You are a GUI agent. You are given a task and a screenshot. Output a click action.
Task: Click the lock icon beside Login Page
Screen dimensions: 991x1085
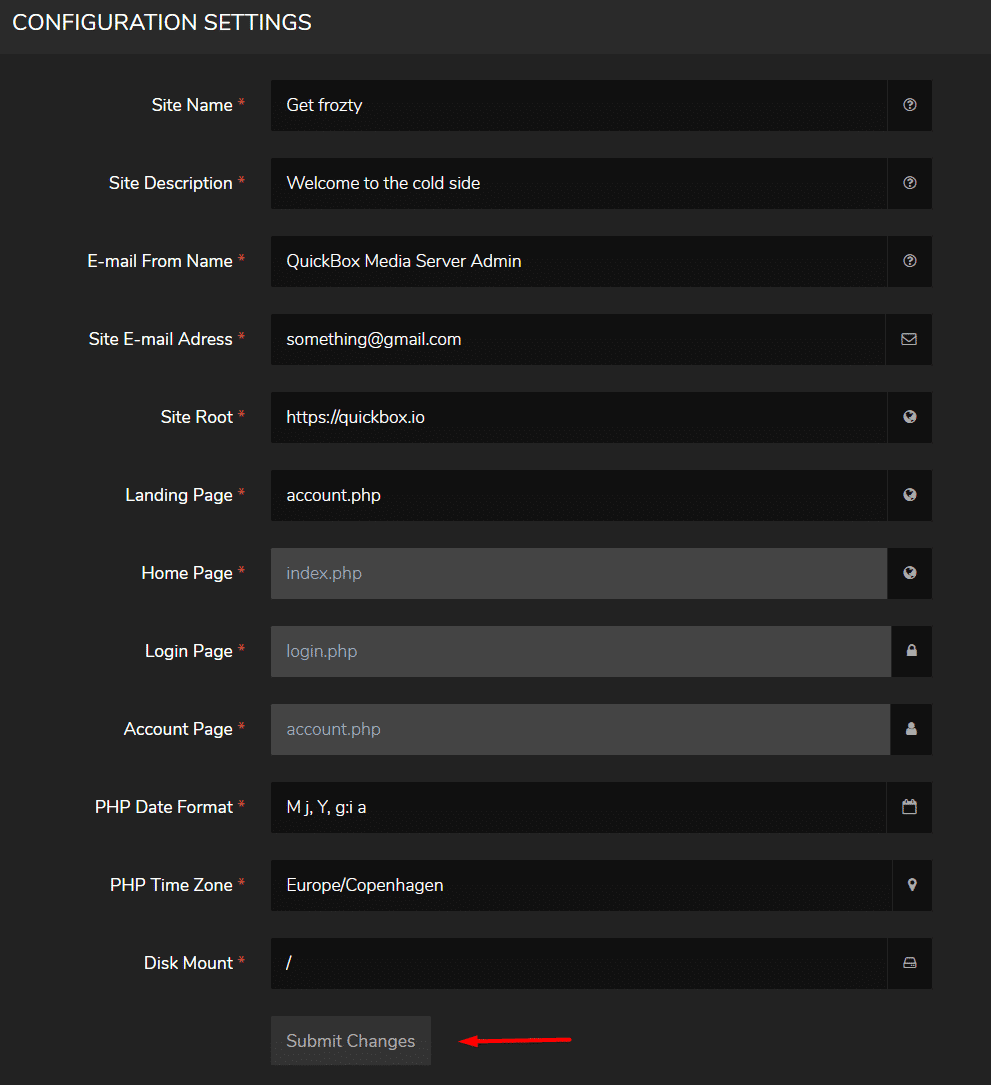pyautogui.click(x=911, y=651)
